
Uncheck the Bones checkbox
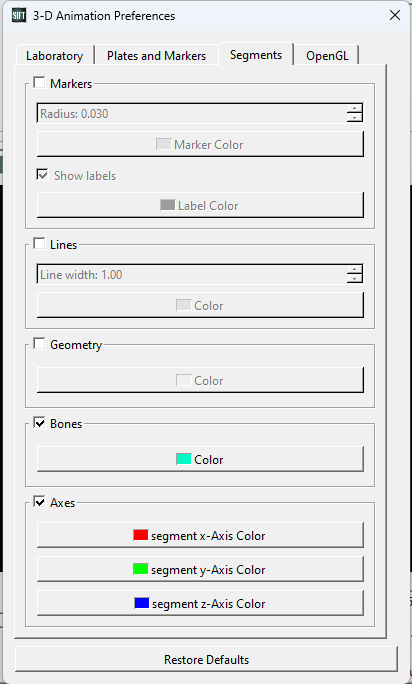tap(39, 423)
